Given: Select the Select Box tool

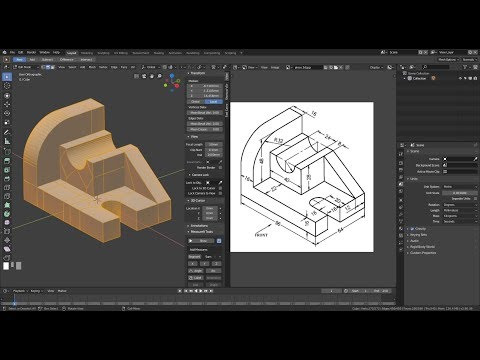Looking at the screenshot, I should (x=7, y=77).
